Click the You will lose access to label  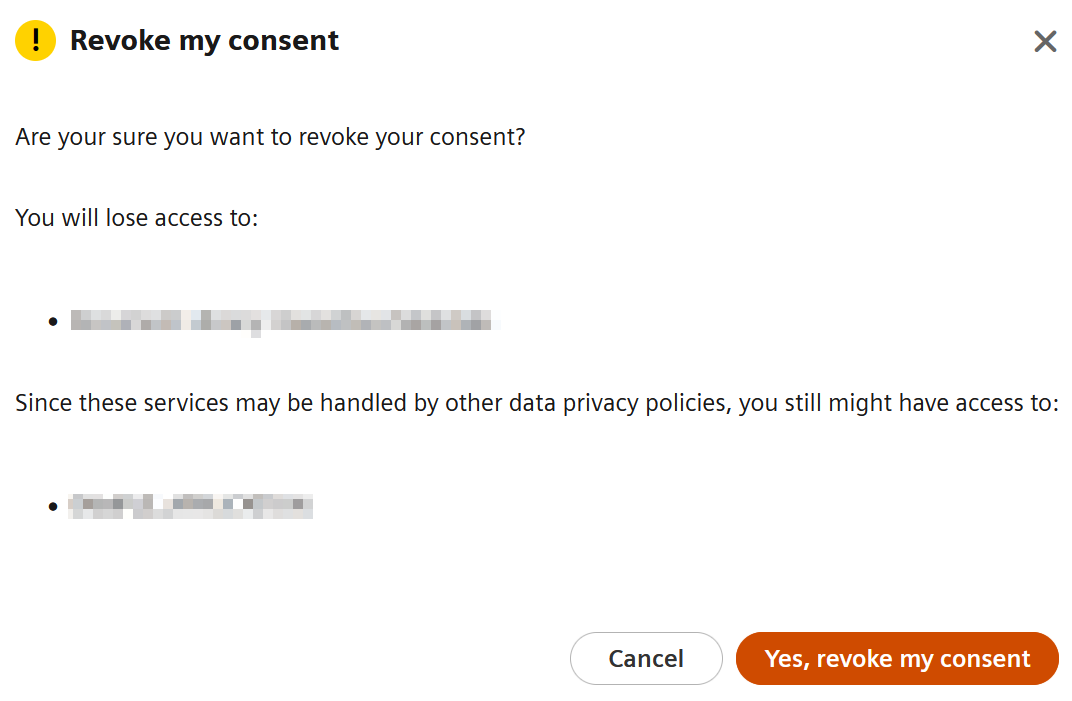(135, 218)
